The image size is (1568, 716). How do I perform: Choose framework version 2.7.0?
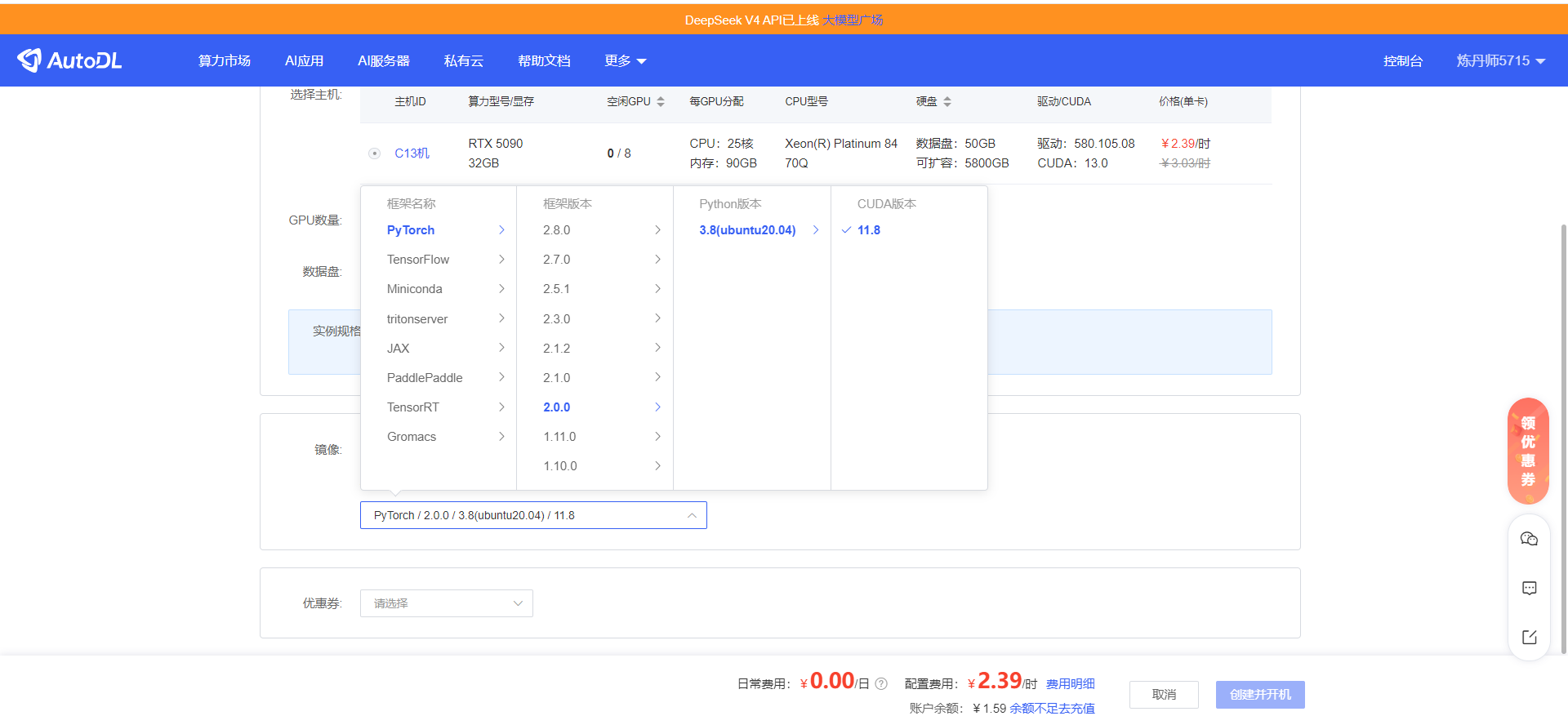click(x=595, y=260)
